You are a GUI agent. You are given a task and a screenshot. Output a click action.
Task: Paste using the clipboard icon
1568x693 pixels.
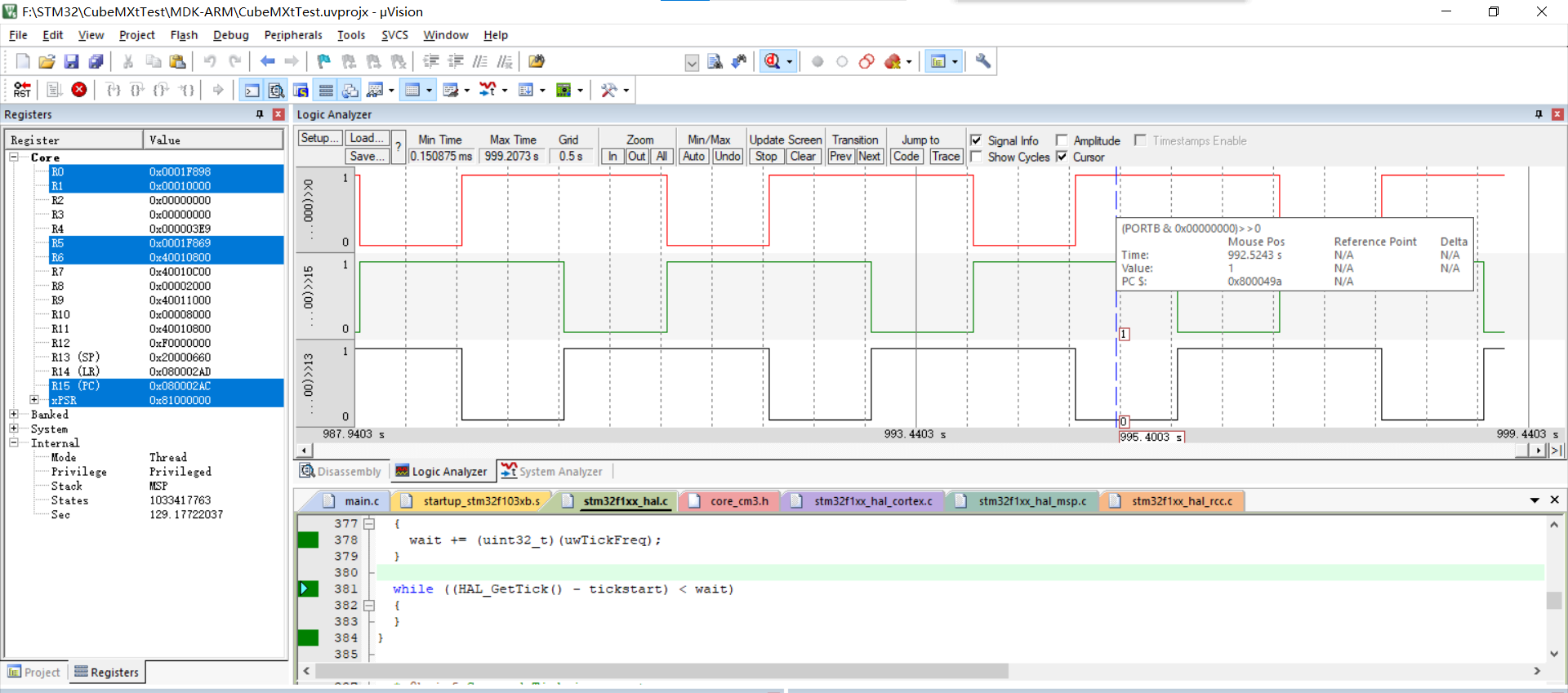(x=177, y=61)
